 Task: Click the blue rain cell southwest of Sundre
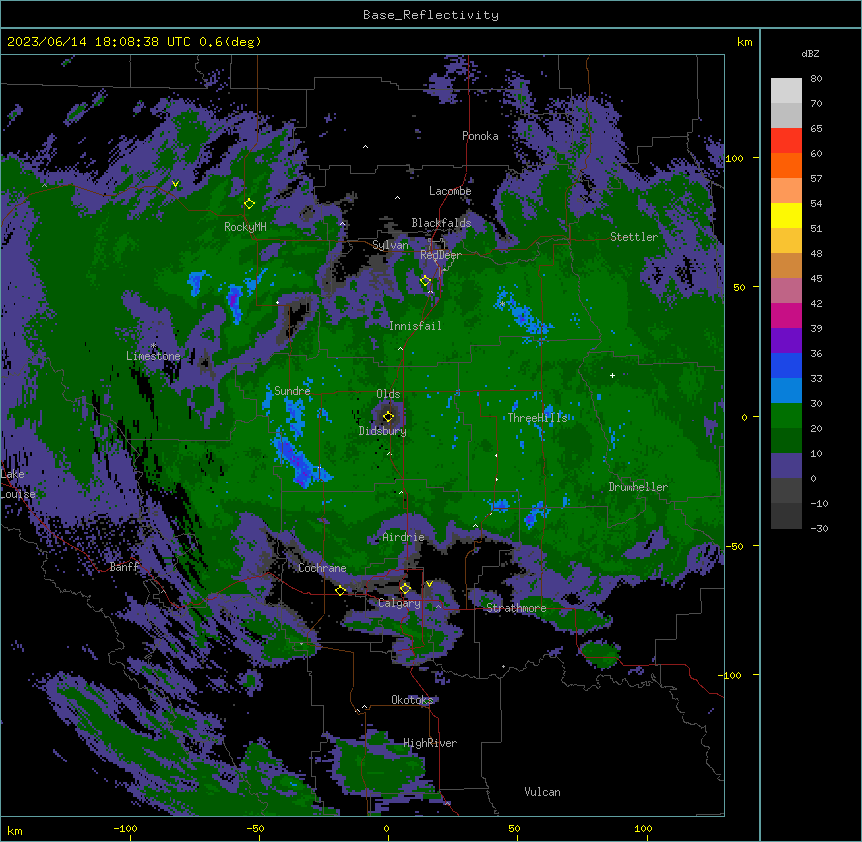[x=300, y=463]
